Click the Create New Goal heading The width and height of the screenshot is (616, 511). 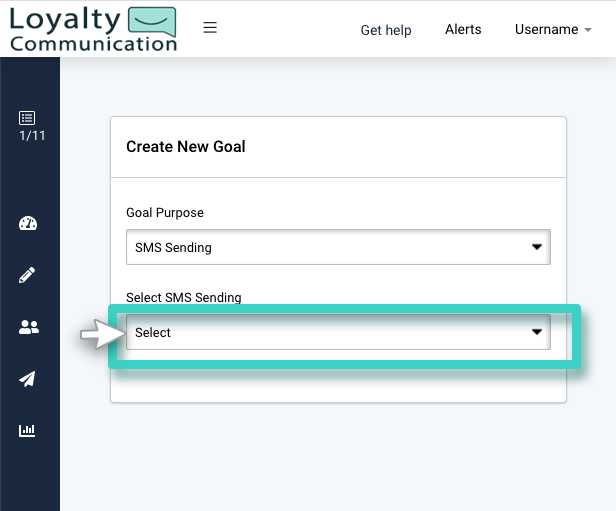point(186,147)
